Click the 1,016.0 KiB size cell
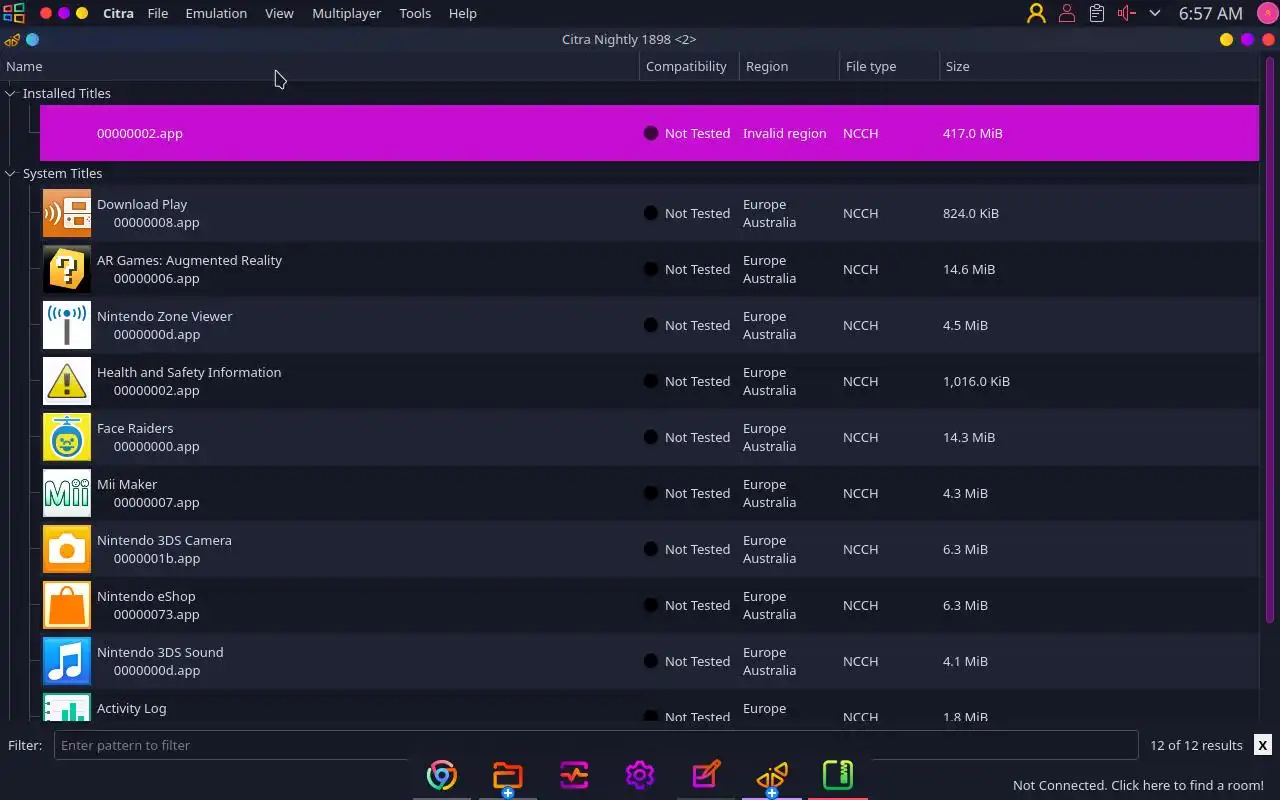The image size is (1280, 800). pyautogui.click(x=976, y=381)
